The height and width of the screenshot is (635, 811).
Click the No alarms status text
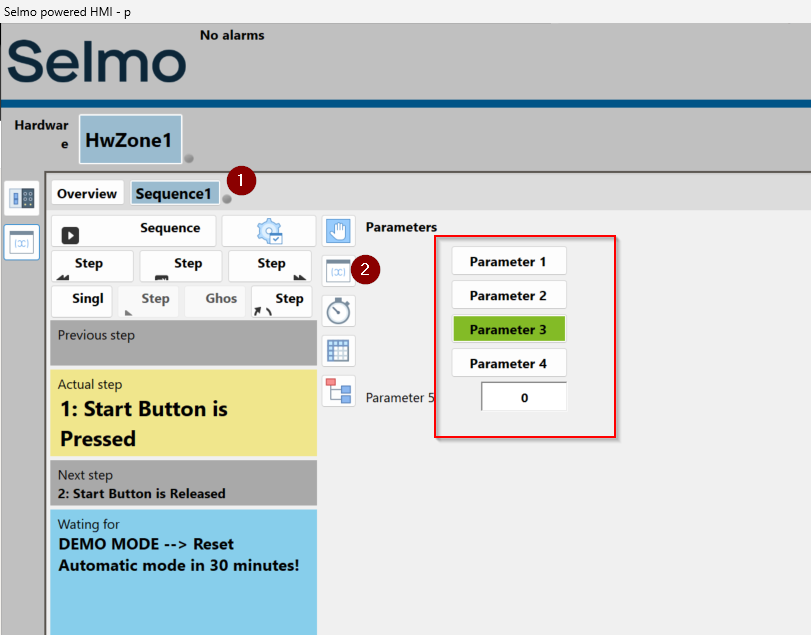point(232,35)
